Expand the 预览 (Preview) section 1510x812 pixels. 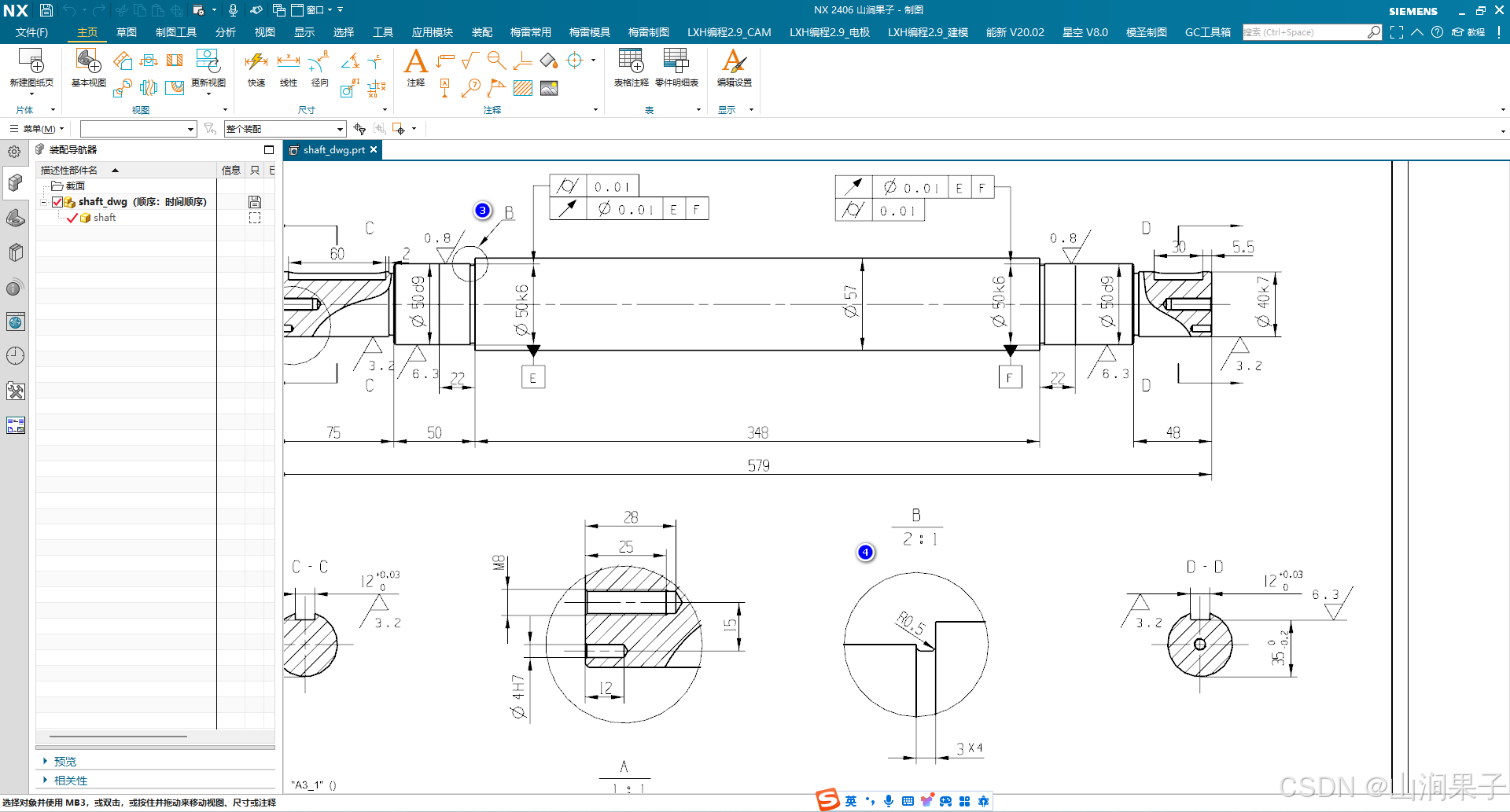(x=46, y=761)
